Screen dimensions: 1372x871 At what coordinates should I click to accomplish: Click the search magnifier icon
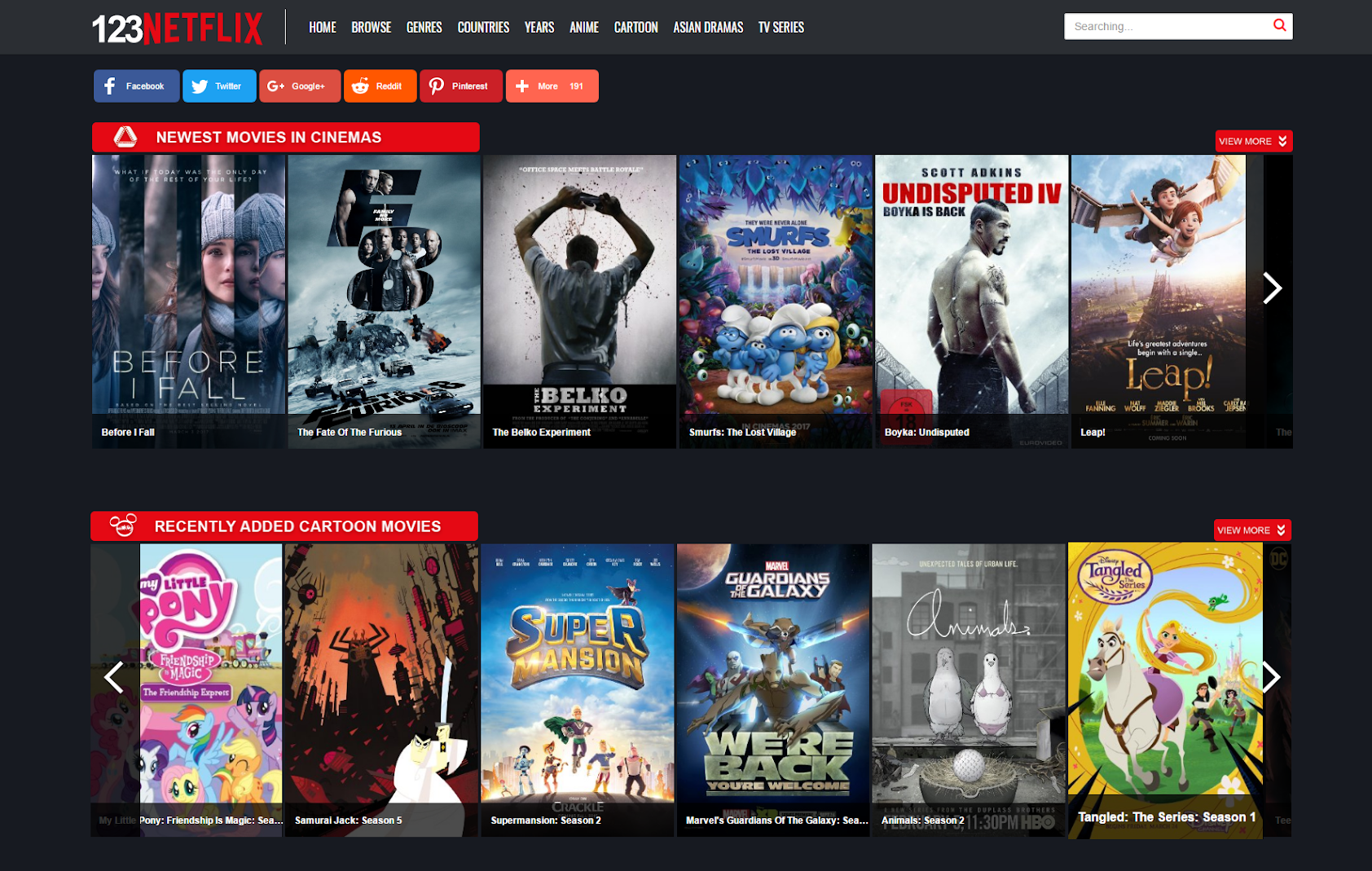(1279, 25)
